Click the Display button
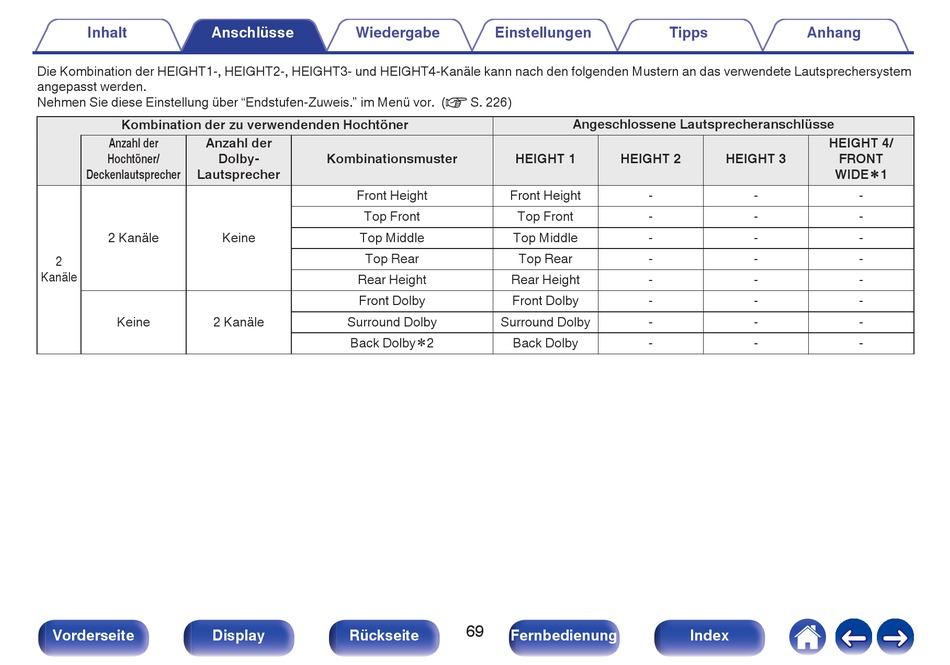Viewport: 950px width, 665px height. tap(239, 637)
